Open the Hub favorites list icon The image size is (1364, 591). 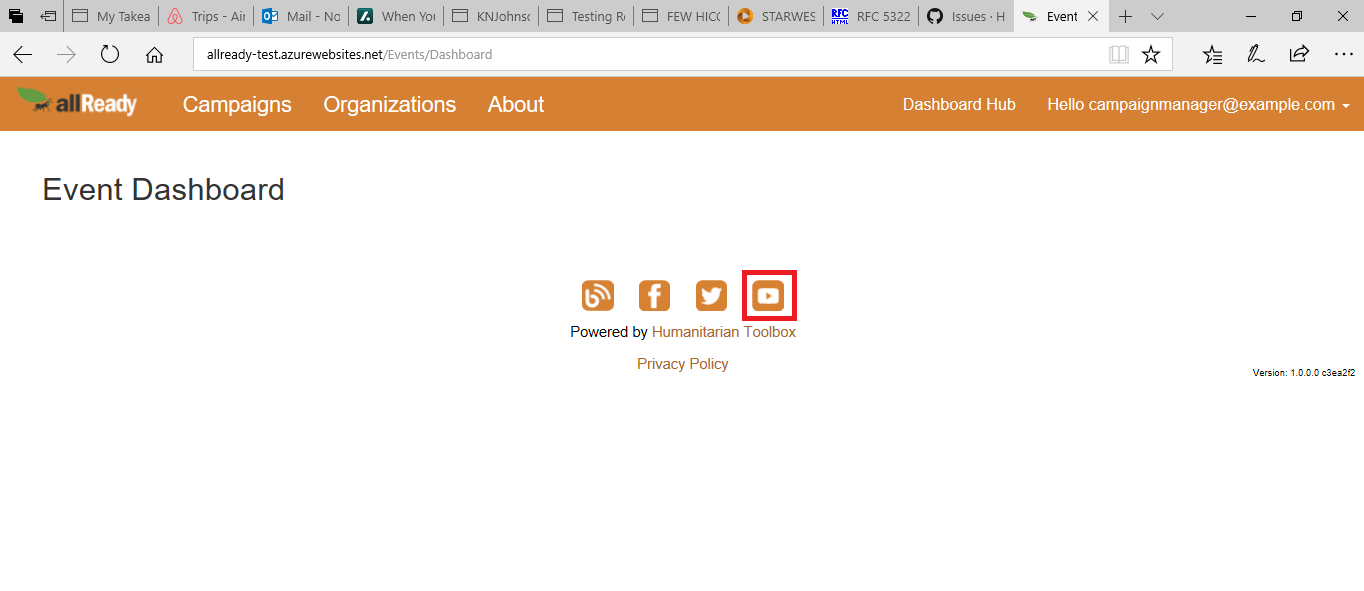coord(1212,54)
